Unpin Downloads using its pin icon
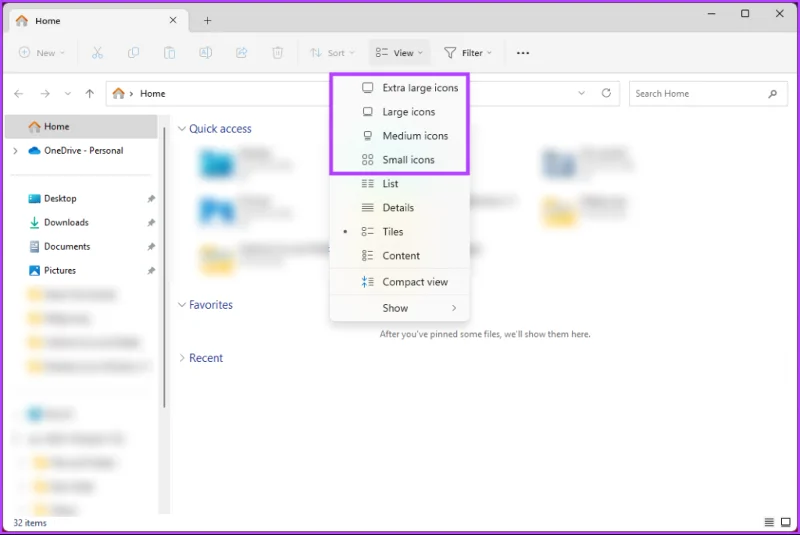800x535 pixels. tap(151, 222)
